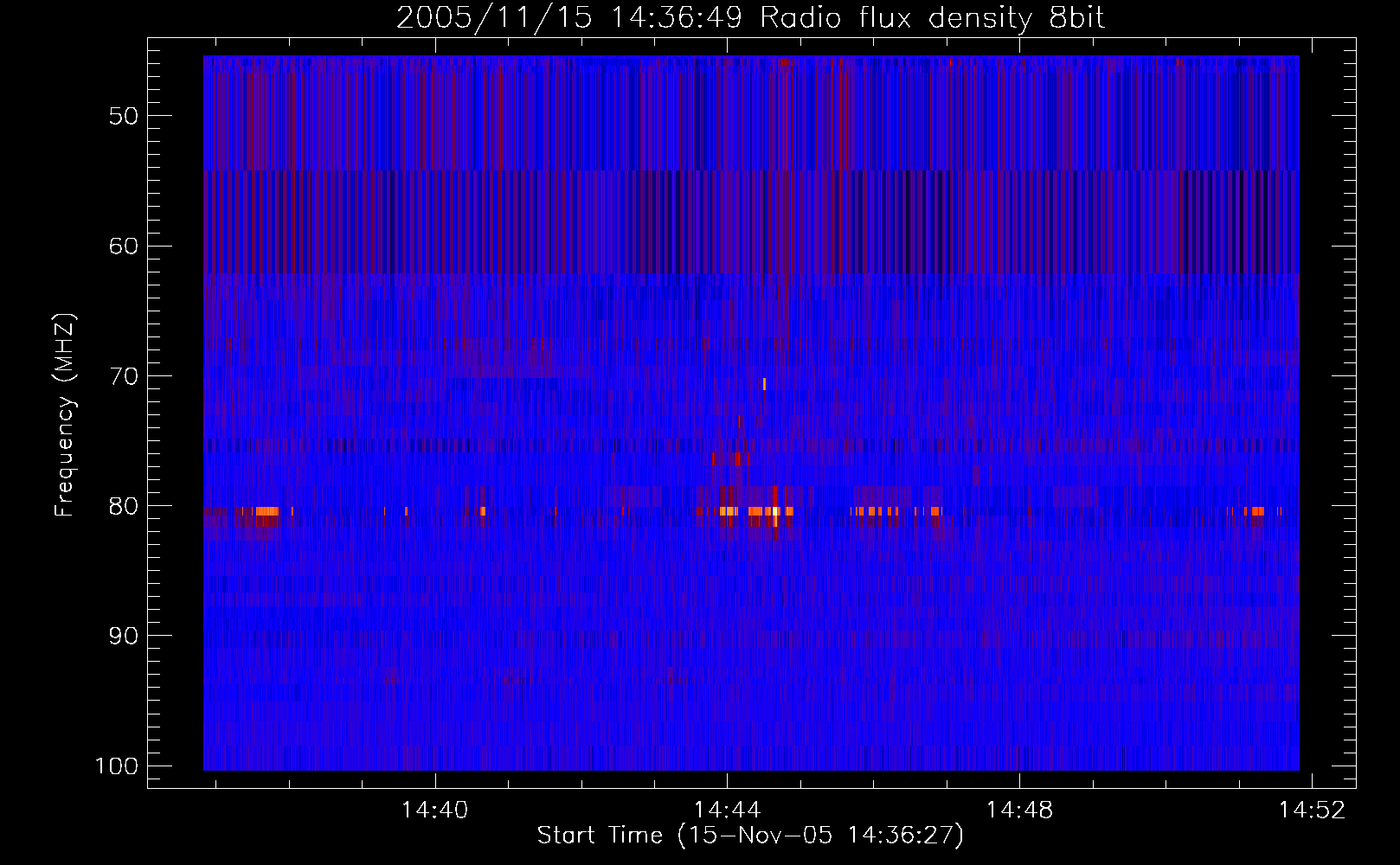Select the 90 frequency tick label
The width and height of the screenshot is (1400, 865).
click(x=124, y=636)
